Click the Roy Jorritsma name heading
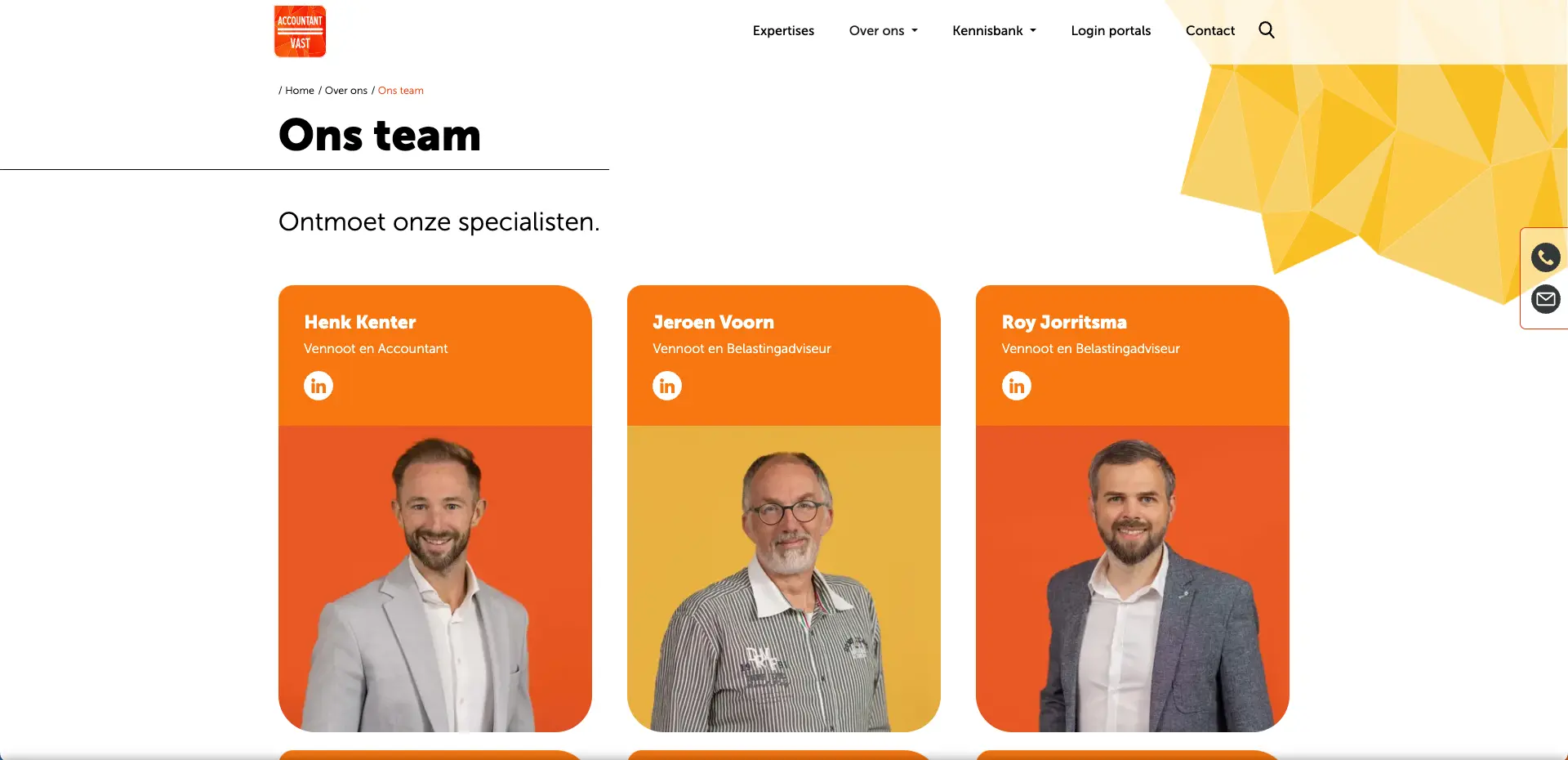 (1064, 322)
